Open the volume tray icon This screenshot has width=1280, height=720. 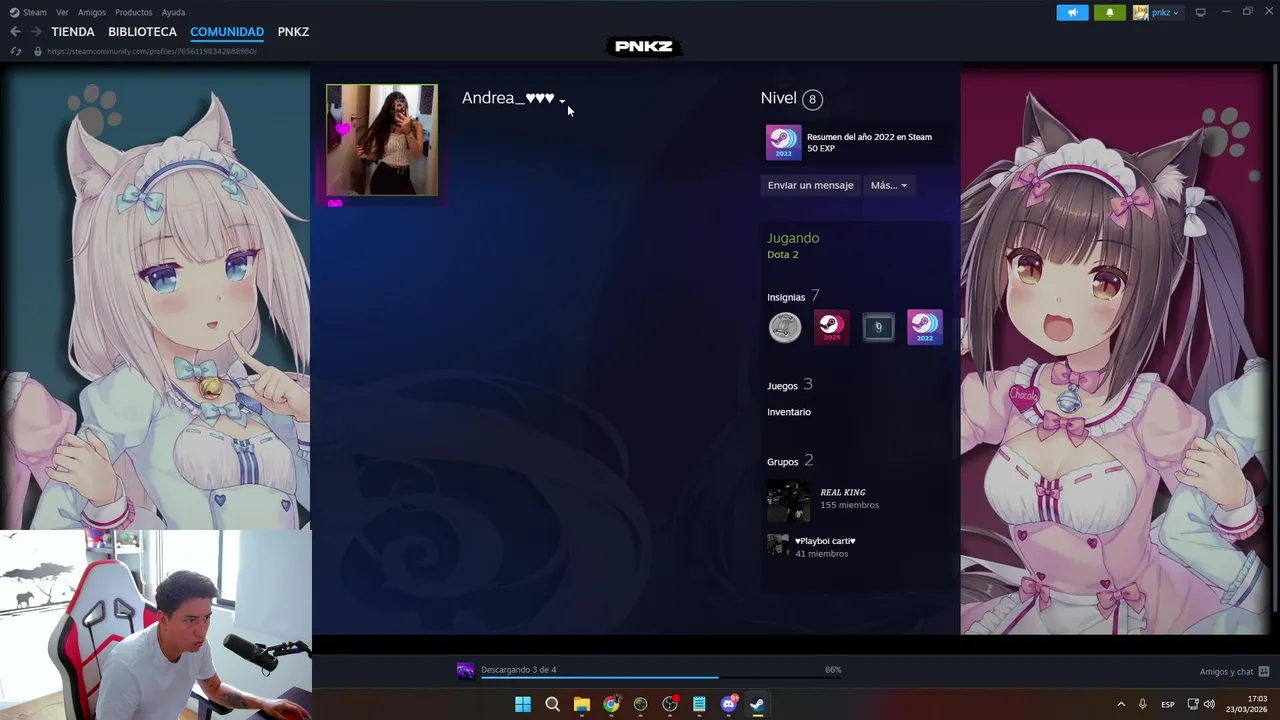point(1209,704)
